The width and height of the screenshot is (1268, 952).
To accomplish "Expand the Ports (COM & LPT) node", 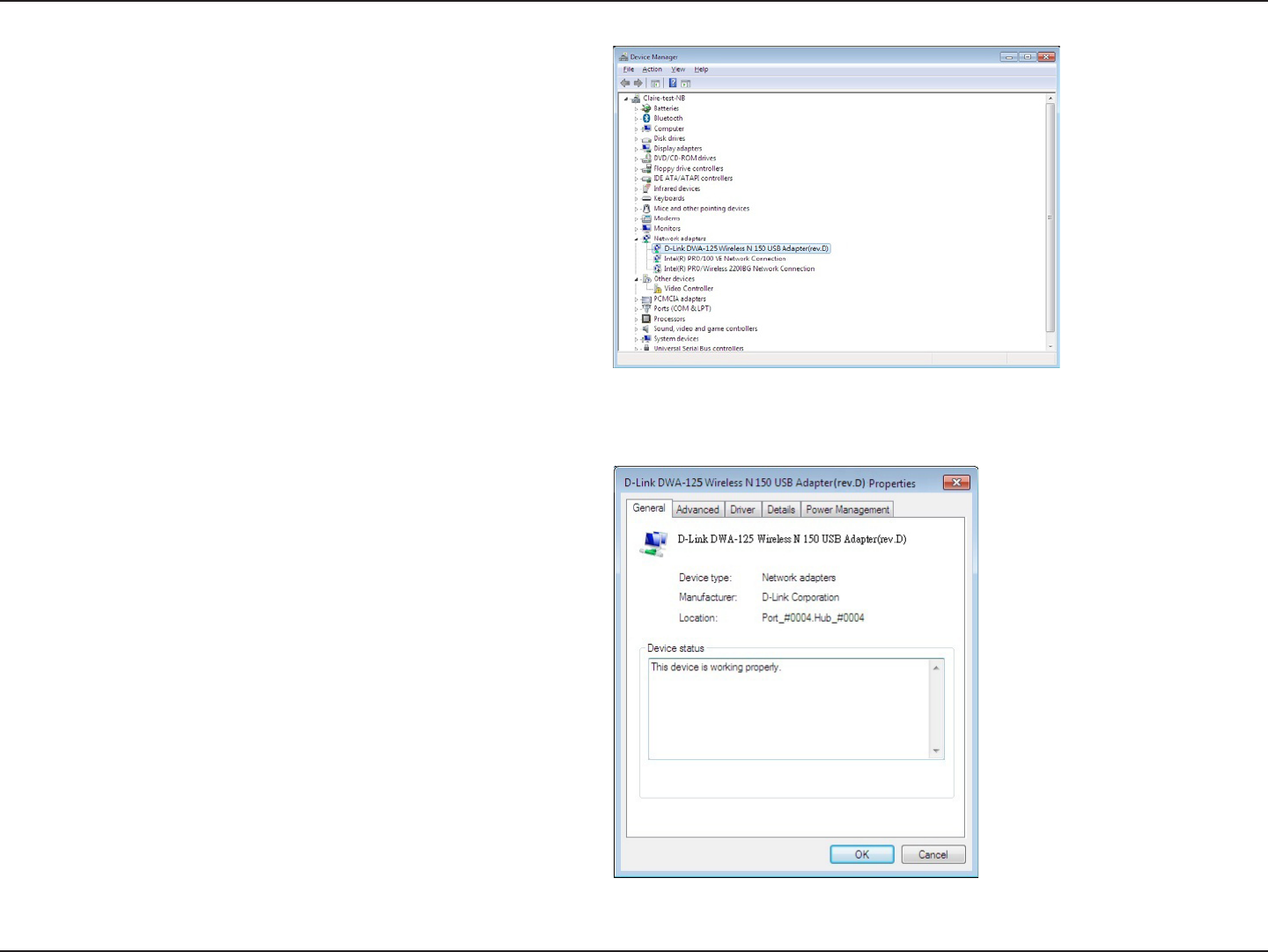I will point(636,309).
